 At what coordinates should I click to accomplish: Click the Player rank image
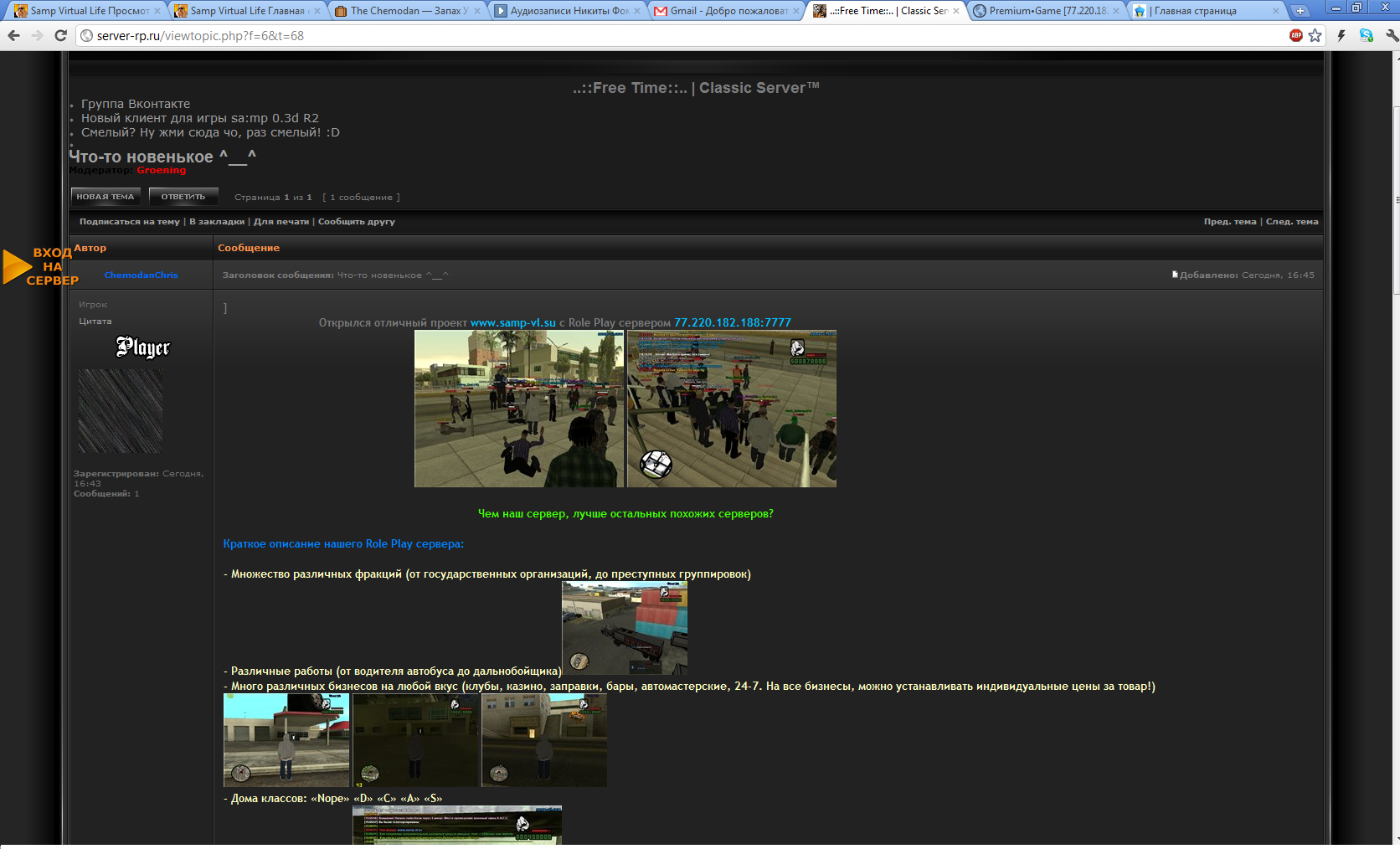[x=142, y=347]
